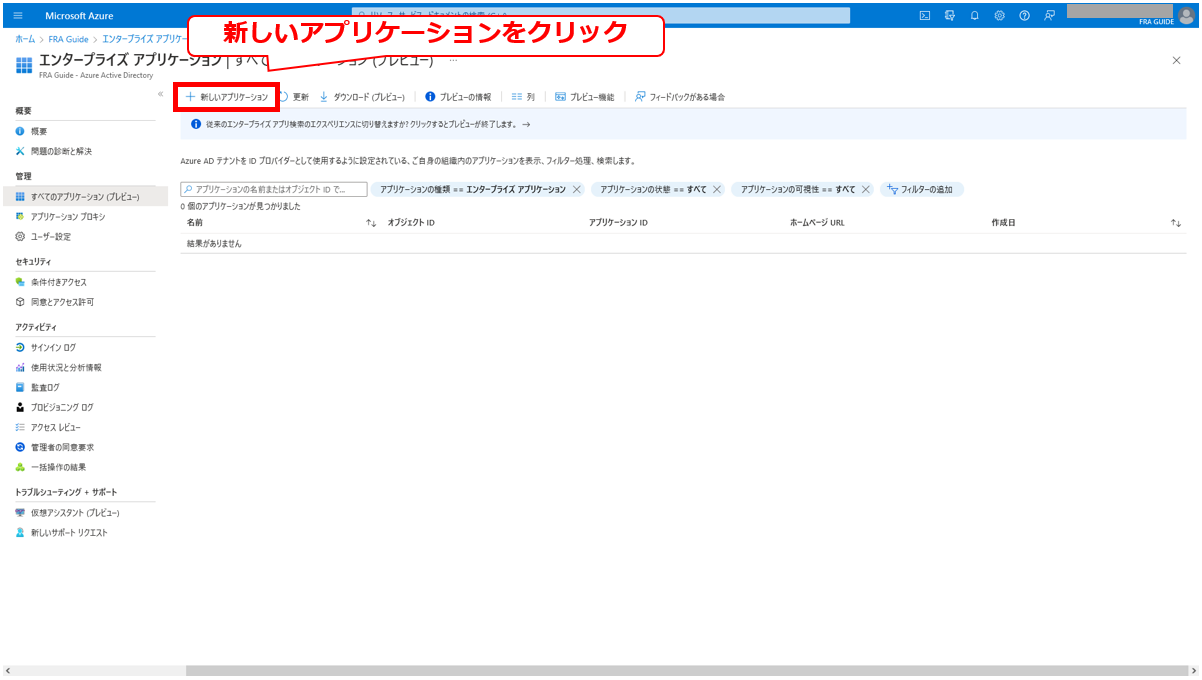Remove the アプリケーションの可視性 filter chip
The height and width of the screenshot is (680, 1202).
pyautogui.click(x=866, y=189)
